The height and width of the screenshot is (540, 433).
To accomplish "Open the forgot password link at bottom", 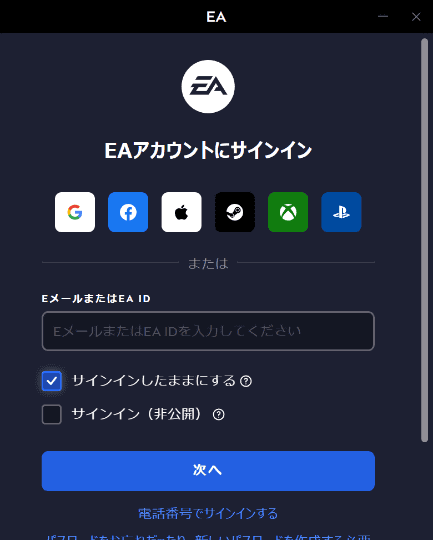I will tap(208, 537).
